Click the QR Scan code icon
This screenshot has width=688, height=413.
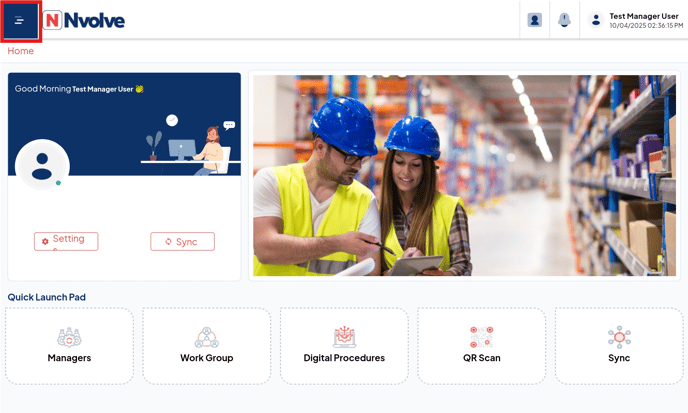point(482,337)
